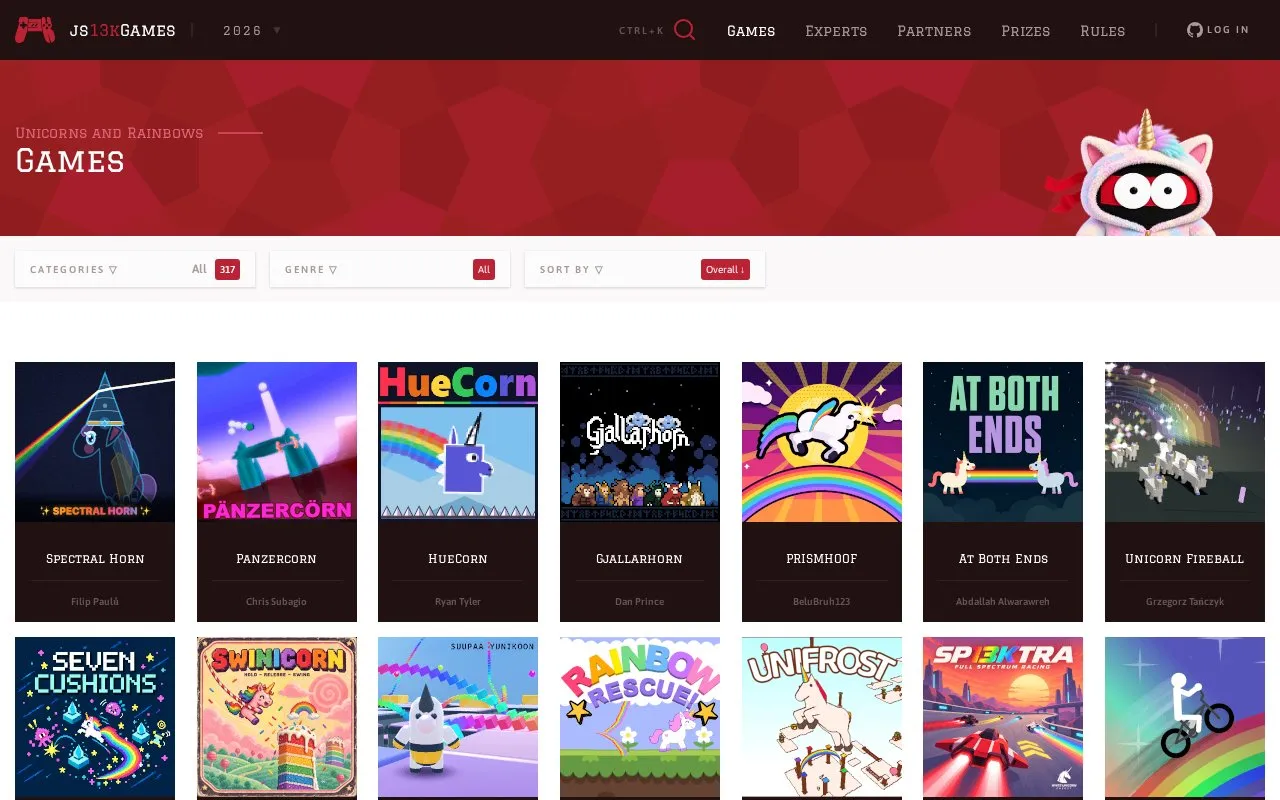This screenshot has width=1280, height=800.
Task: Open the Panzercorn game thumbnail
Action: tap(277, 442)
